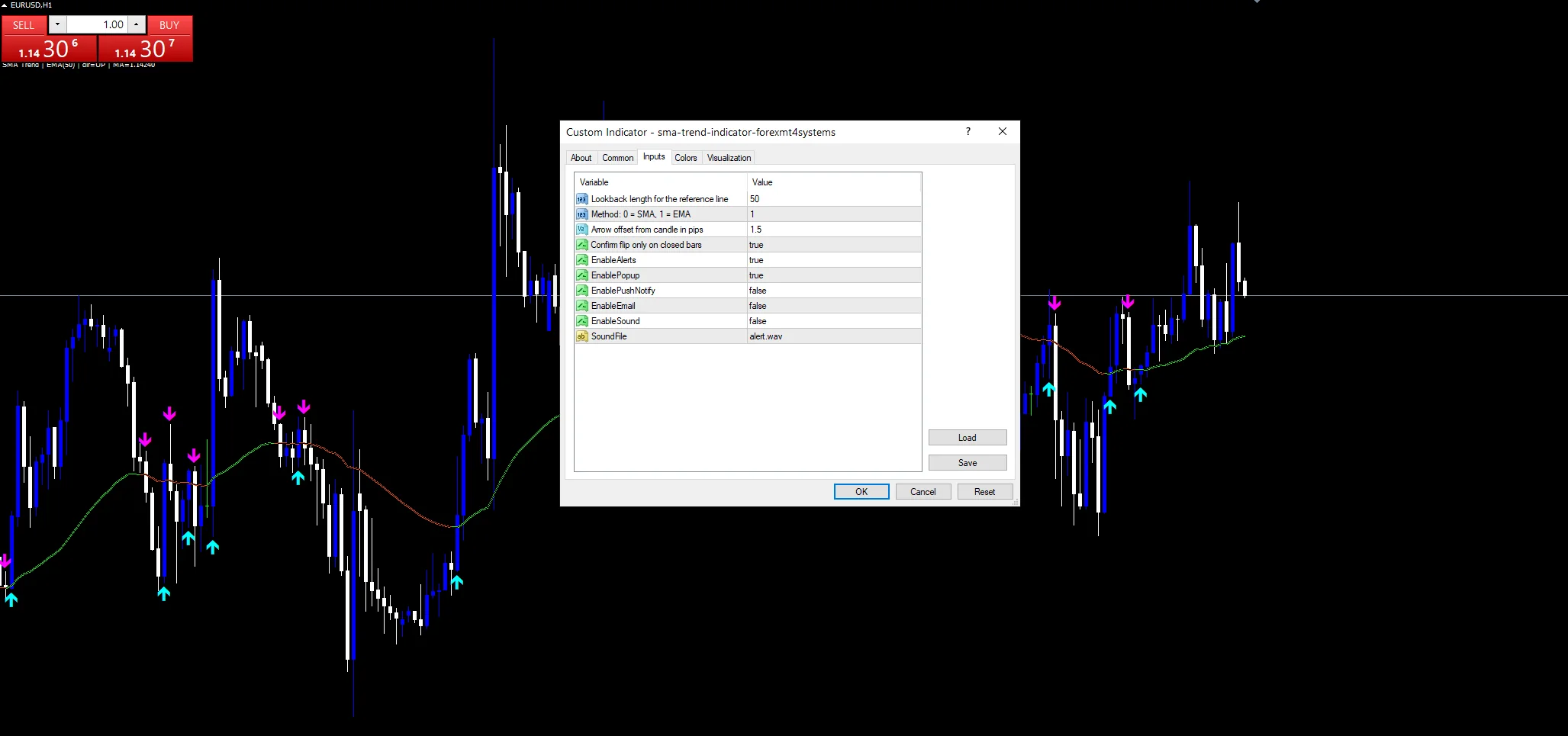Collapse the one-click trading panel triangle by EURUSD,H1
This screenshot has height=736, width=1568.
(5, 5)
